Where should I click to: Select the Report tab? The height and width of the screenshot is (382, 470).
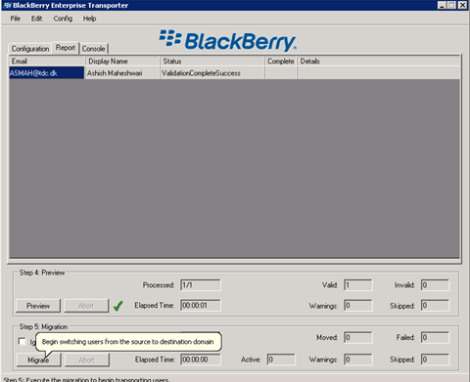(65, 48)
